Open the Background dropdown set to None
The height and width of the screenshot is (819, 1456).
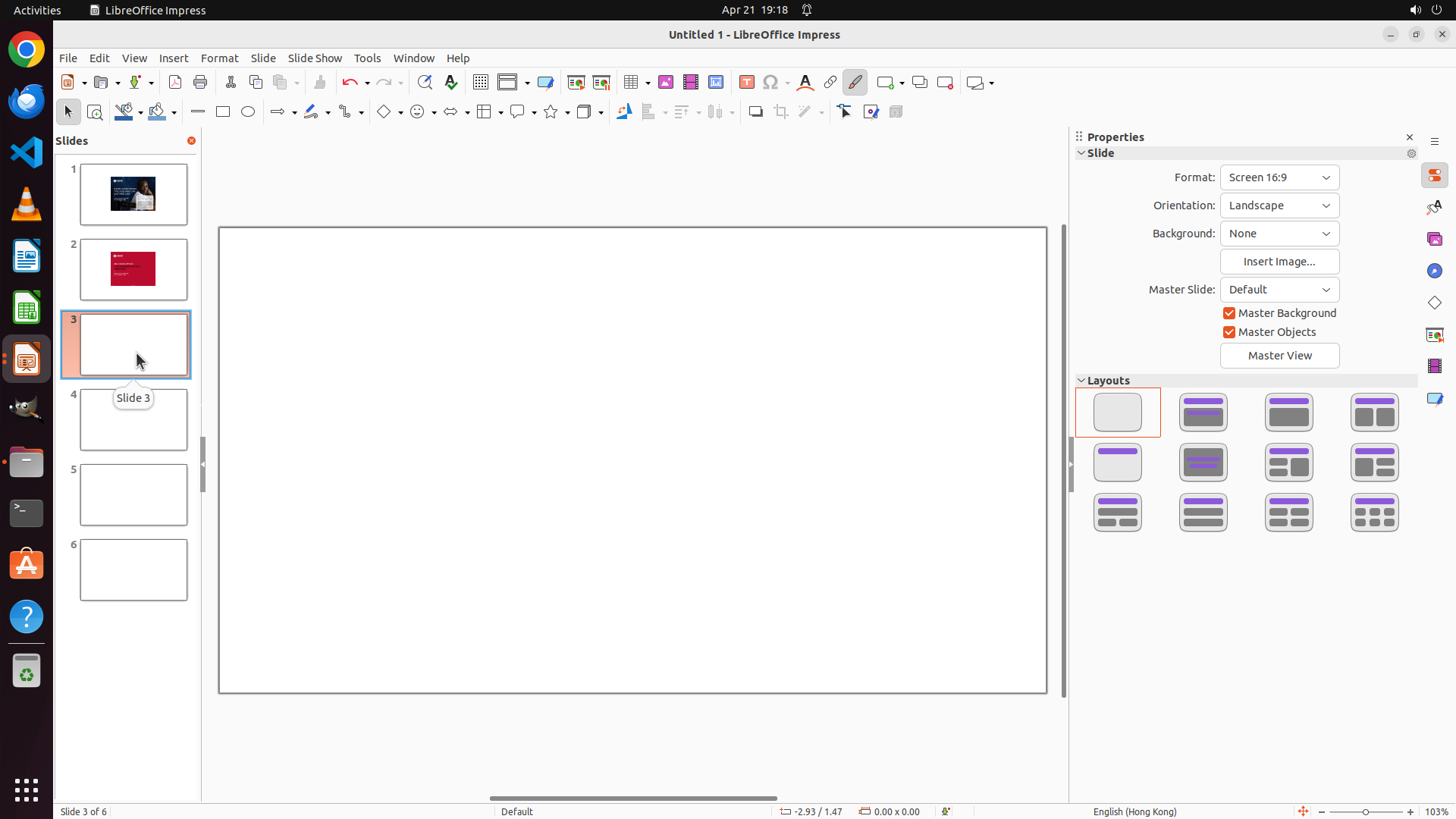[x=1279, y=234]
